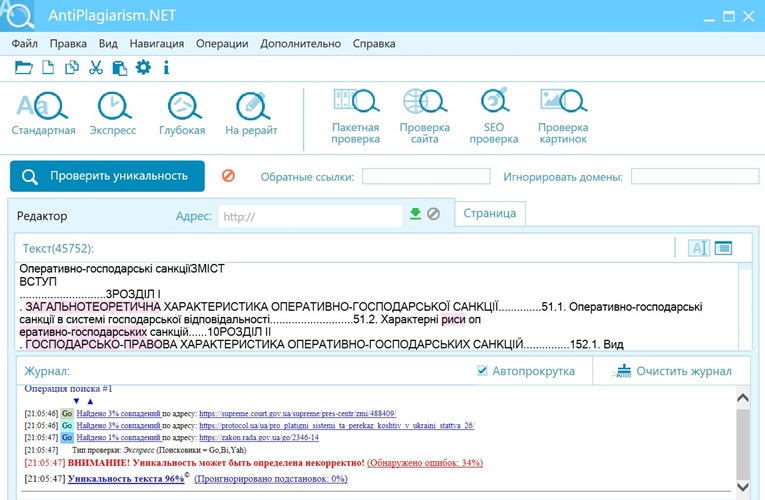Click highlighted word ЗАГАЛЬНОТЕОРЕТИЧНА in text

(x=93, y=307)
